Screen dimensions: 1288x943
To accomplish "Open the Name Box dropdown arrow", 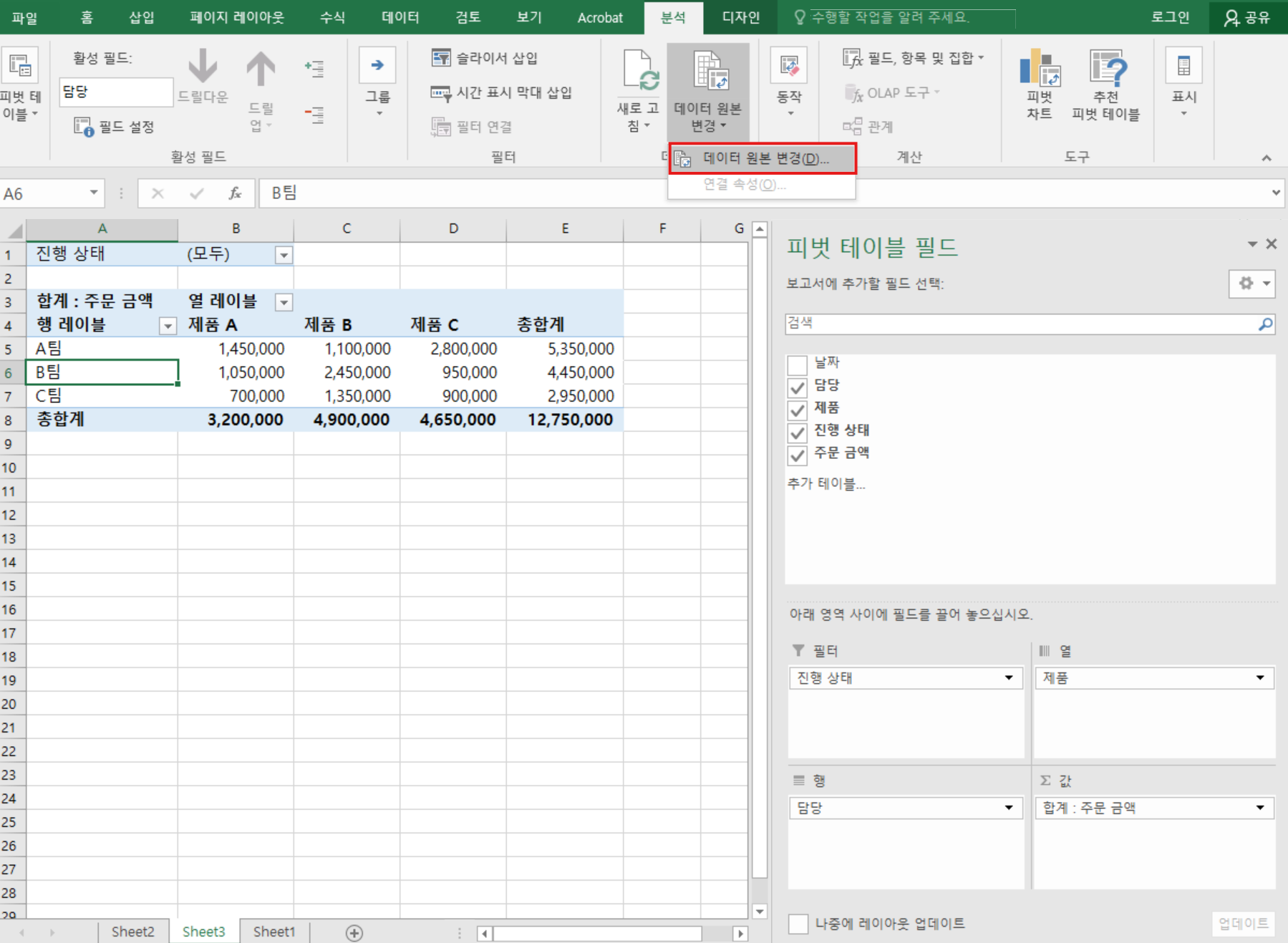I will (x=93, y=193).
